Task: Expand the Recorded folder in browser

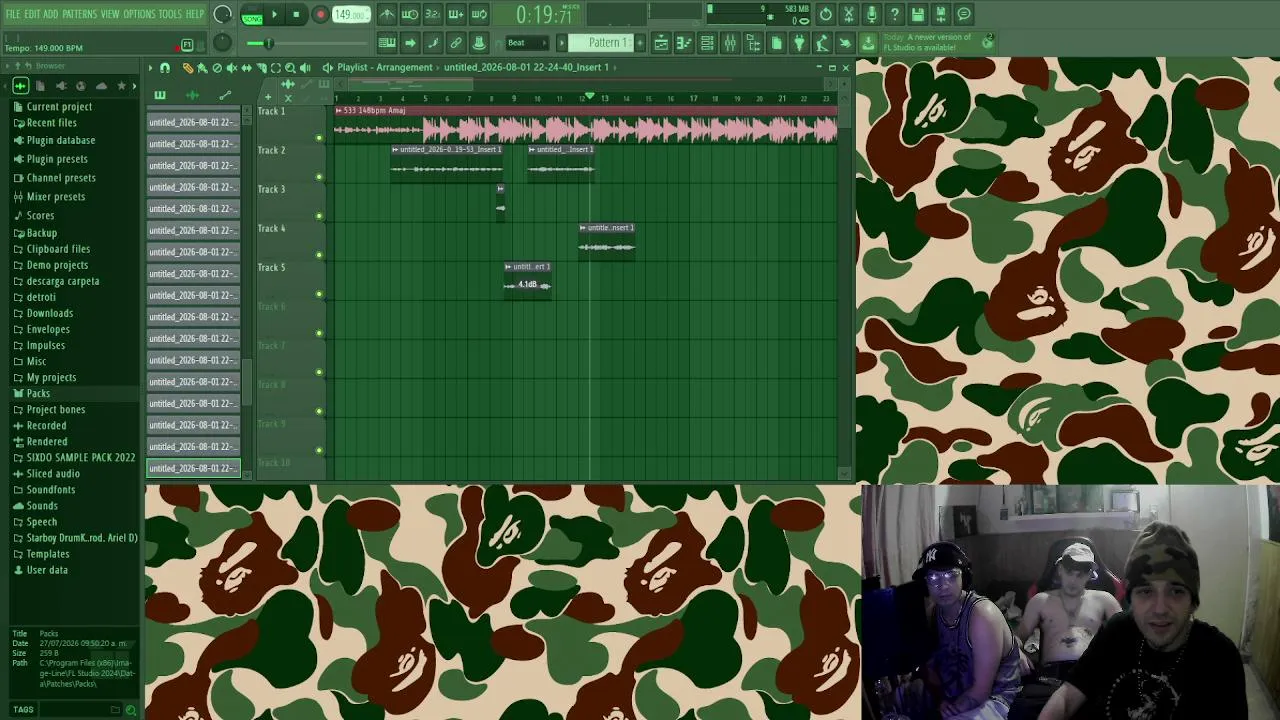Action: coord(47,425)
